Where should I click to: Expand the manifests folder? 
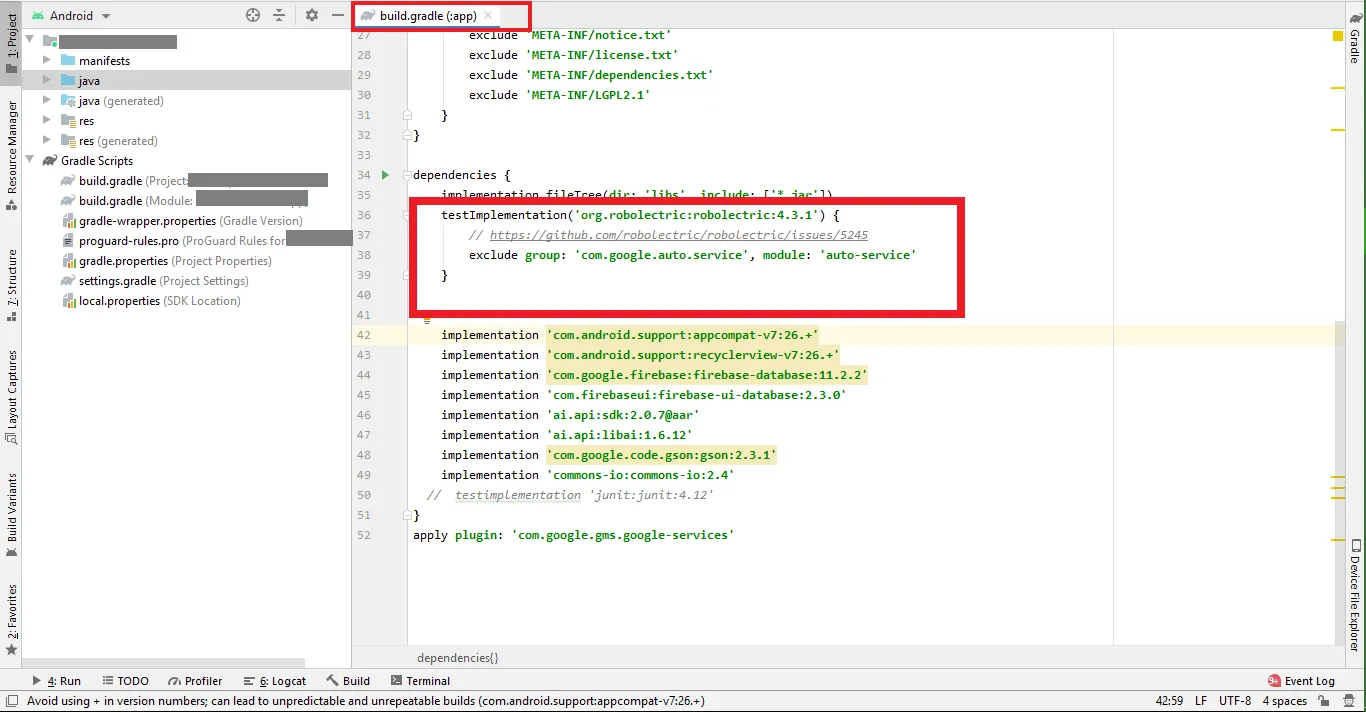tap(47, 60)
